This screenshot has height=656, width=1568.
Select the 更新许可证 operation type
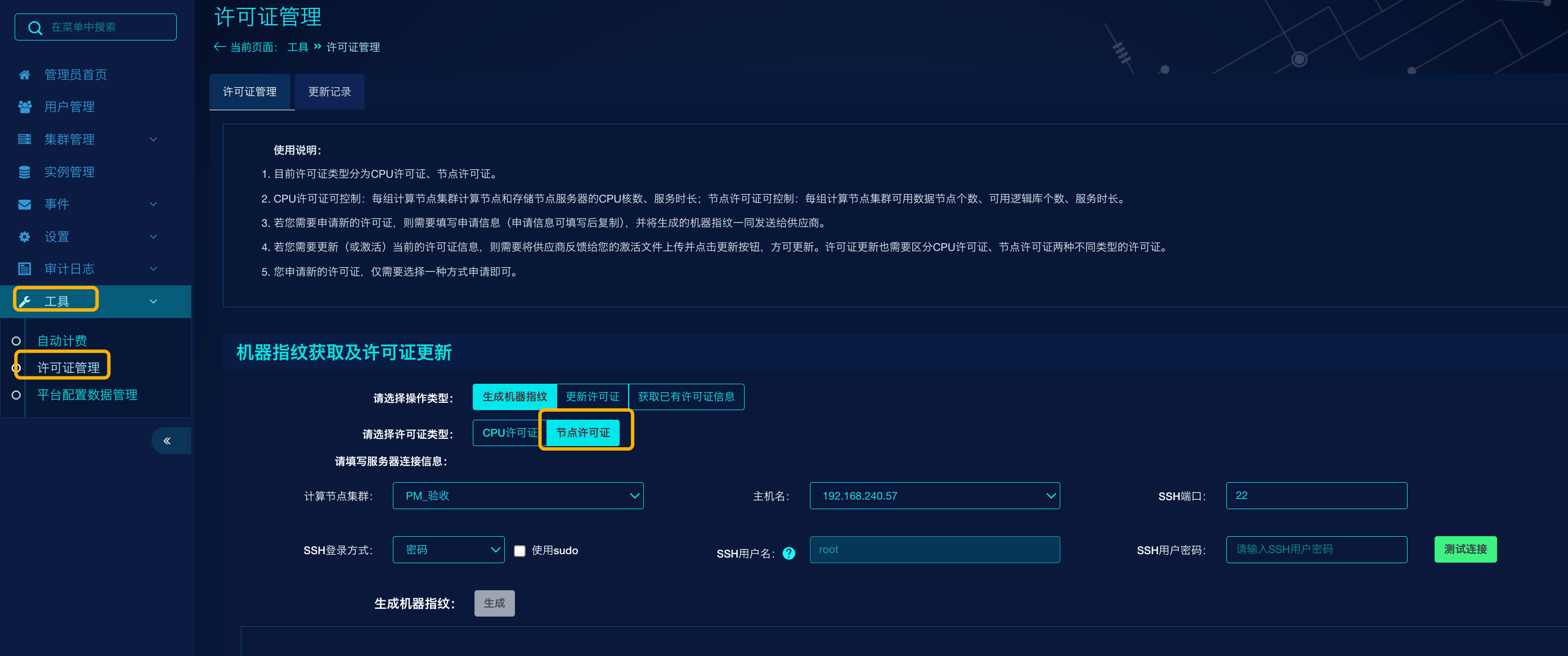[592, 397]
